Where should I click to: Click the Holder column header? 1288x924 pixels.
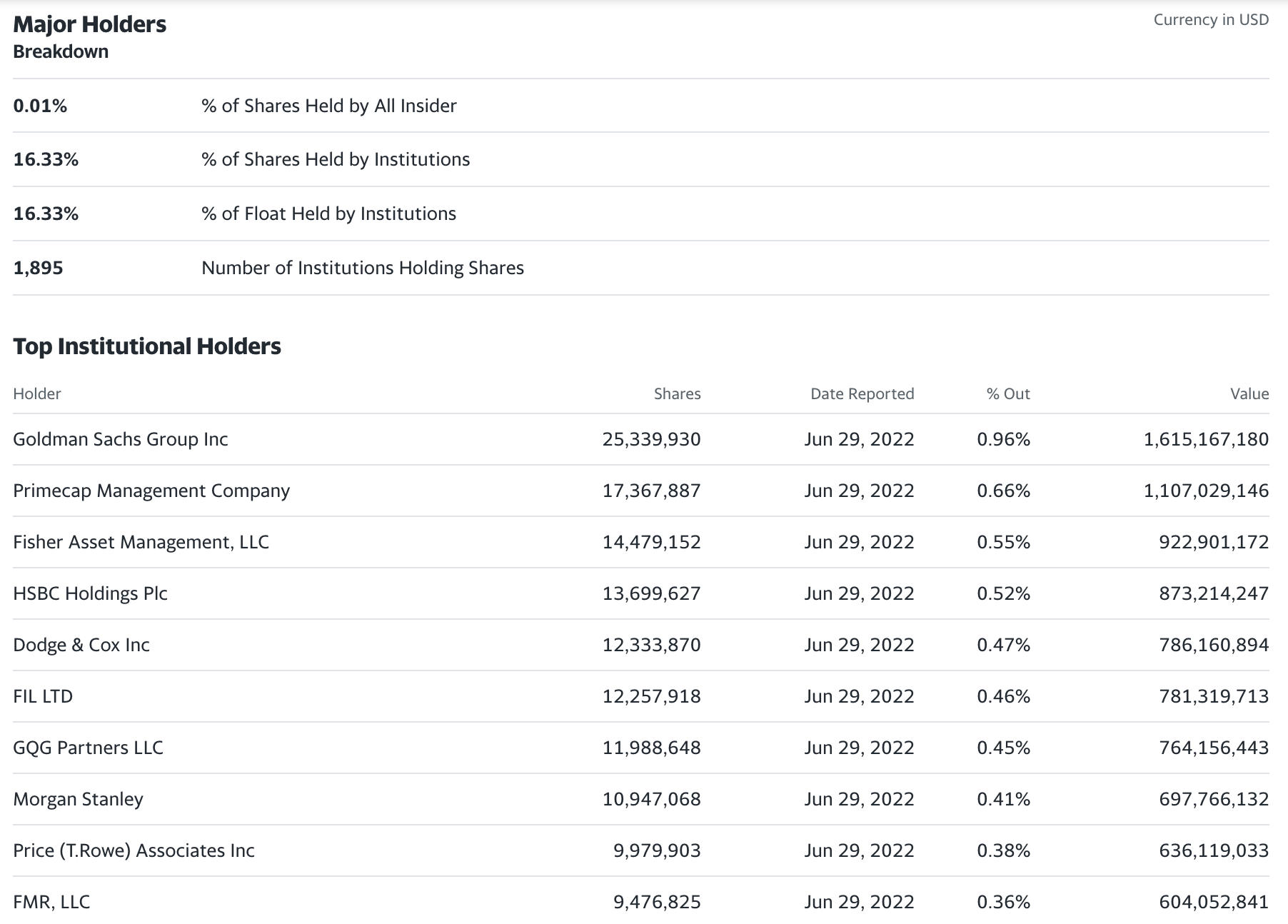37,394
